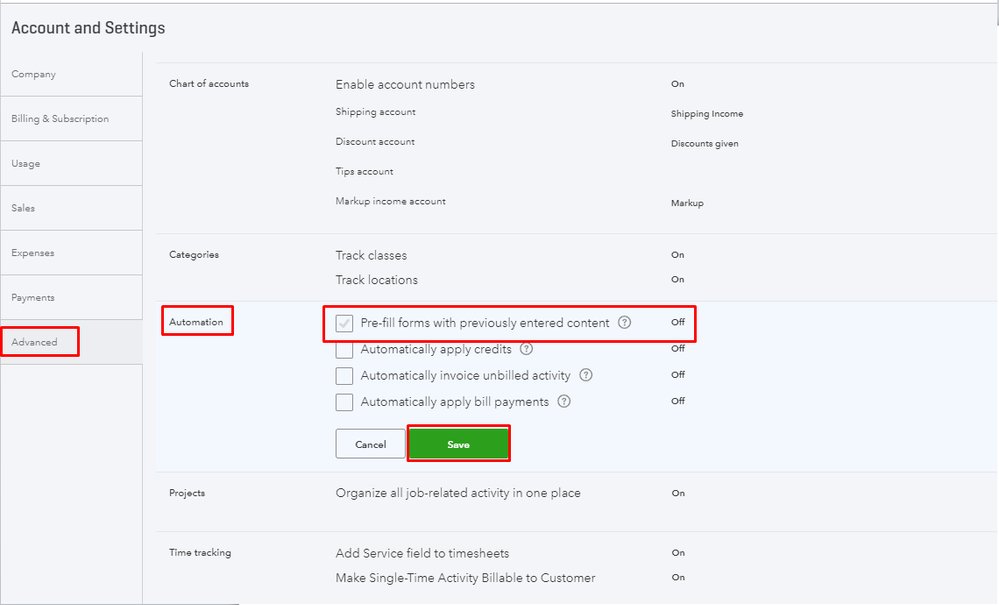
Task: Check Automatically invoice unbilled activity
Action: pos(344,376)
